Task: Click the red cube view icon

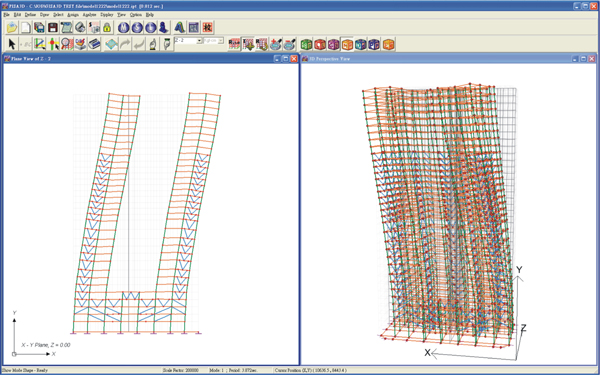Action: click(x=320, y=44)
